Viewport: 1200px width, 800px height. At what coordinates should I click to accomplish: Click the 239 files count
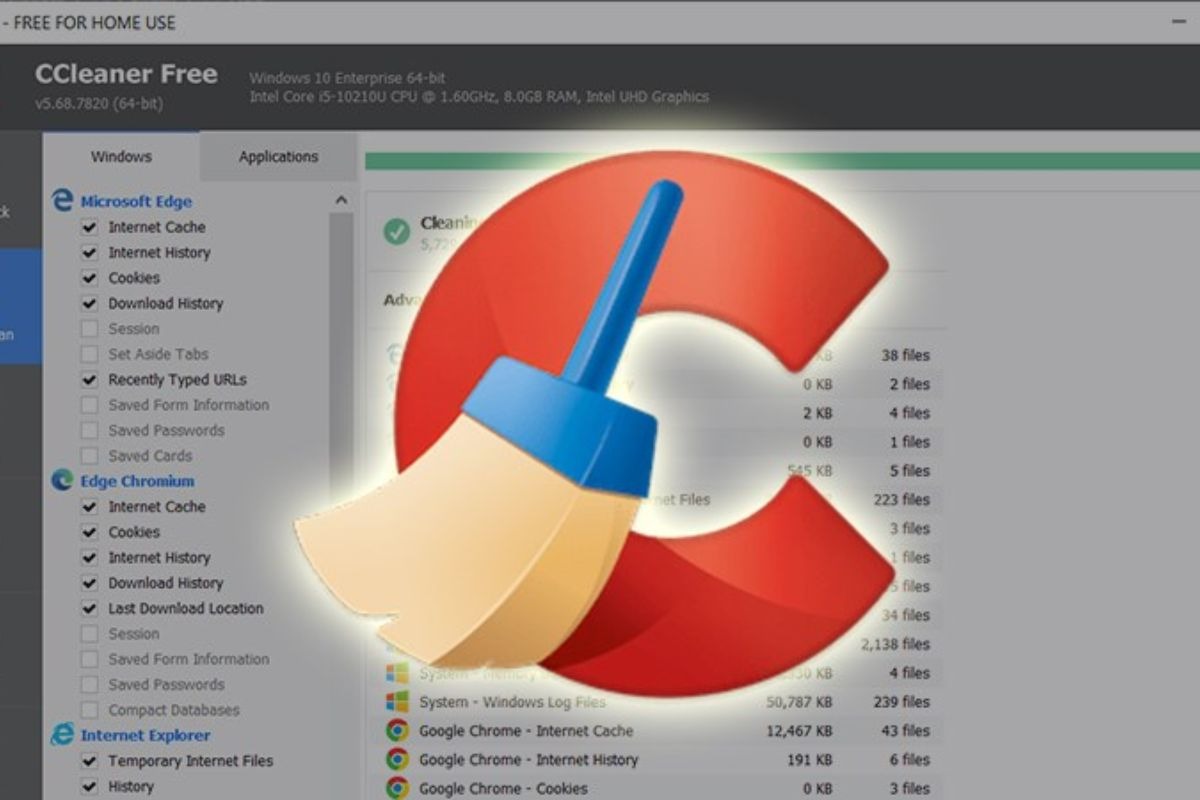[x=901, y=702]
